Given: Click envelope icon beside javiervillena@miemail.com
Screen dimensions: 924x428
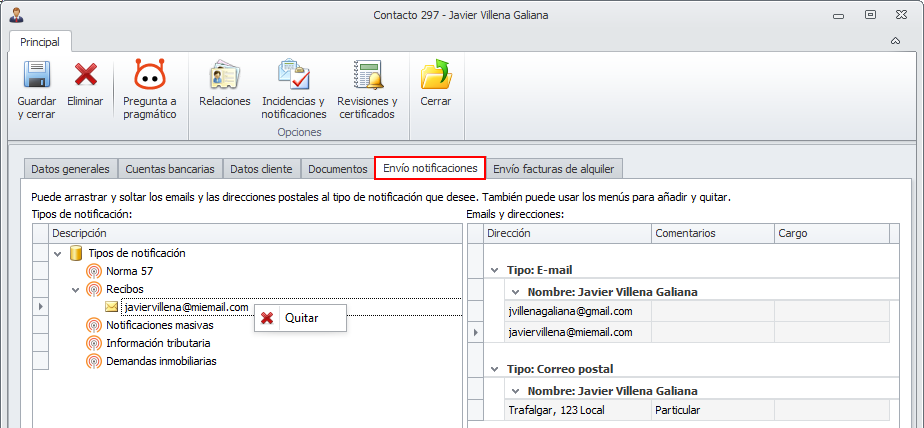Looking at the screenshot, I should pyautogui.click(x=111, y=307).
